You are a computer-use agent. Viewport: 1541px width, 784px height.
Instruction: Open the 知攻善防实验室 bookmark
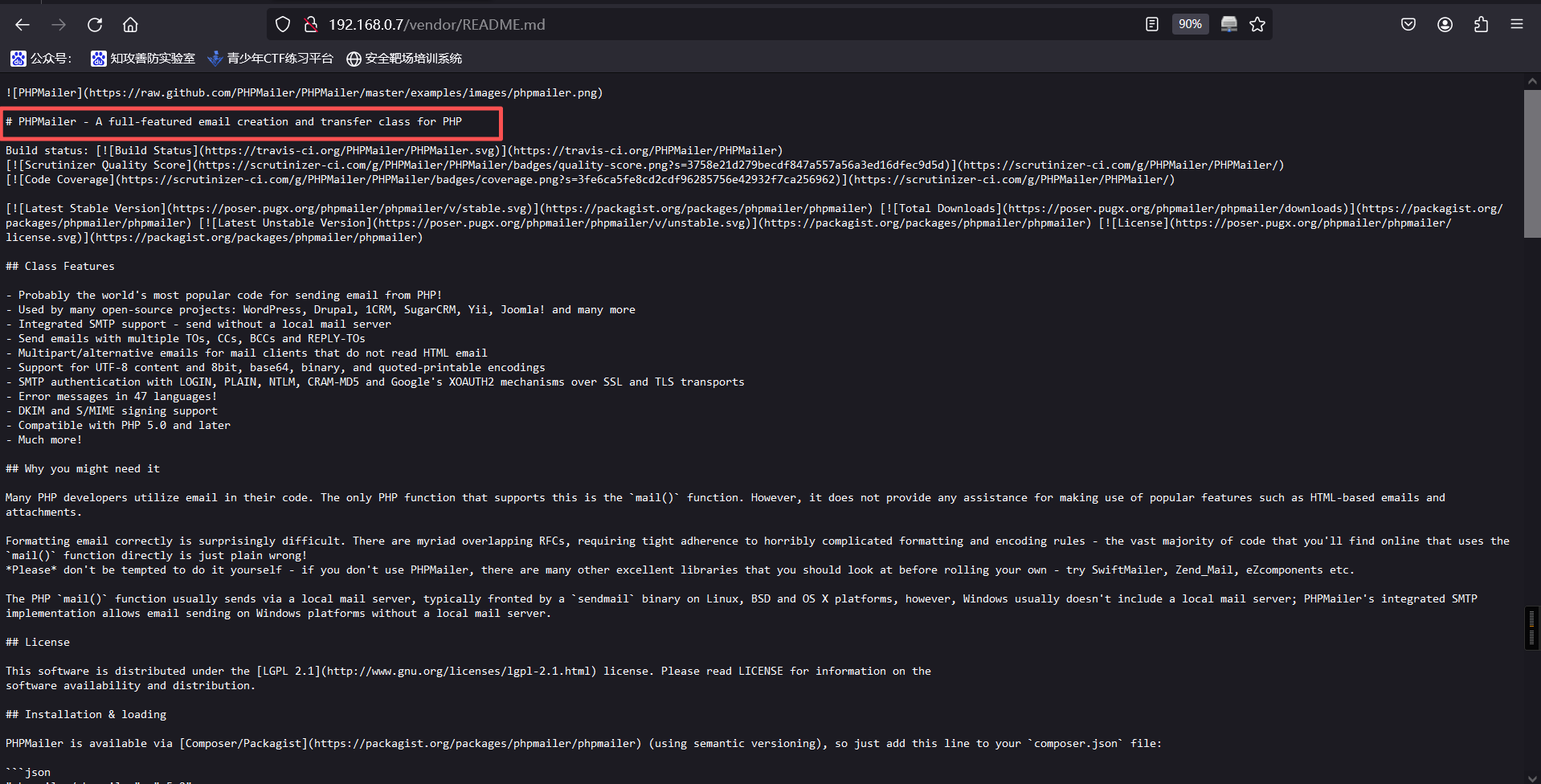[143, 59]
